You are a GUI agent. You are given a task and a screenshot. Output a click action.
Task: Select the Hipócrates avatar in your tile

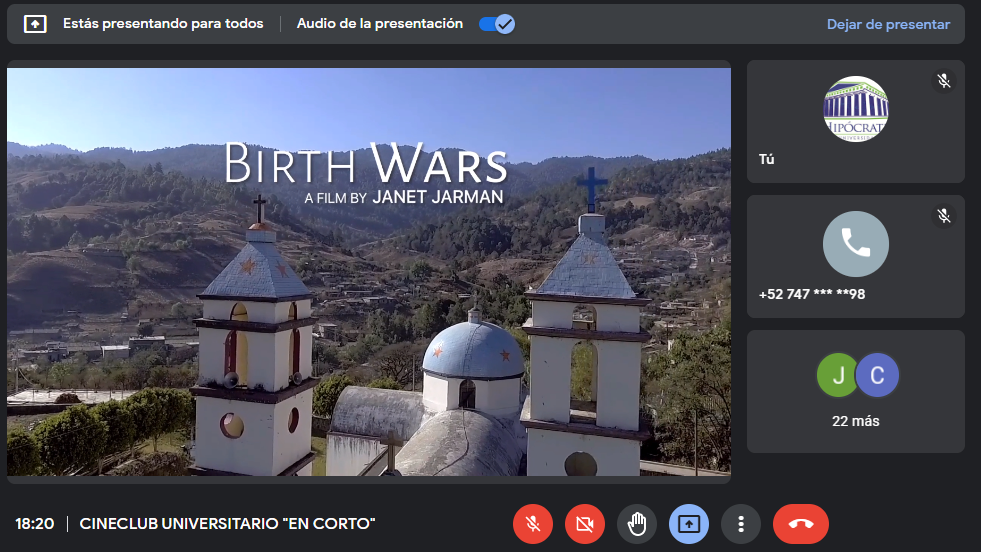coord(855,109)
